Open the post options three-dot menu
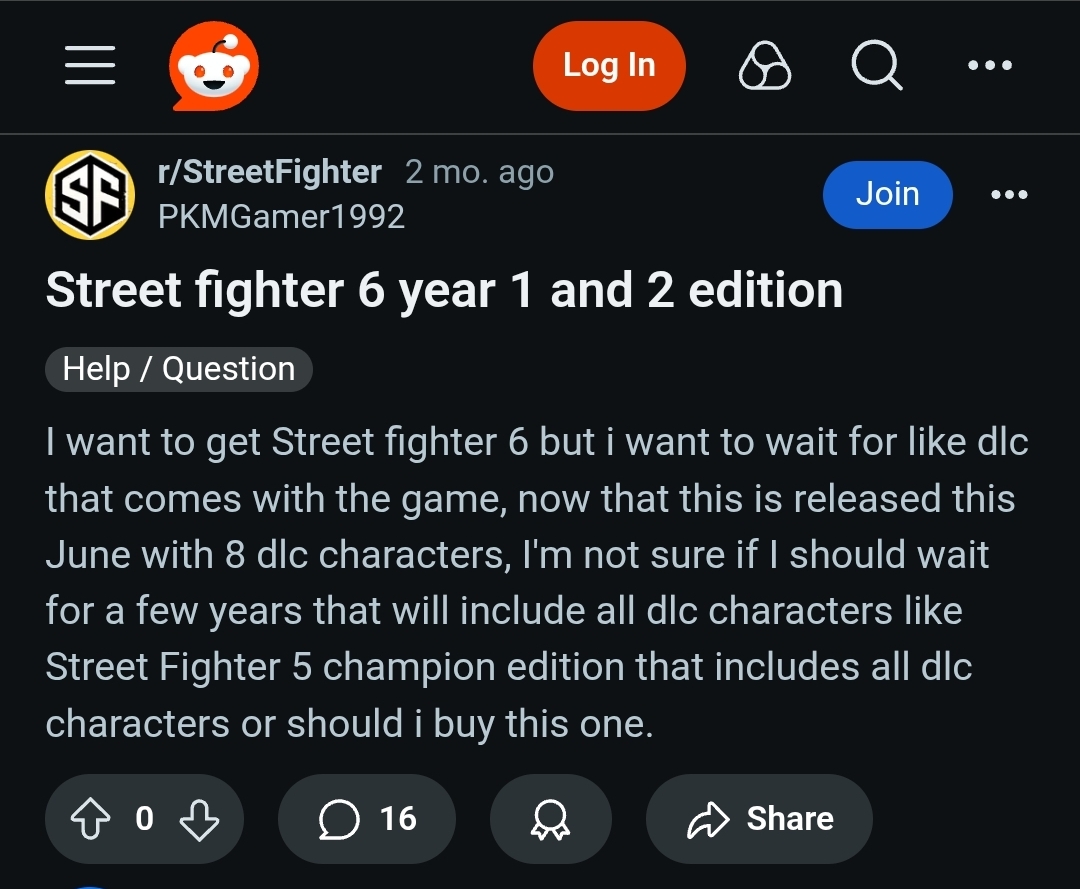The width and height of the screenshot is (1080, 889). coord(1009,195)
